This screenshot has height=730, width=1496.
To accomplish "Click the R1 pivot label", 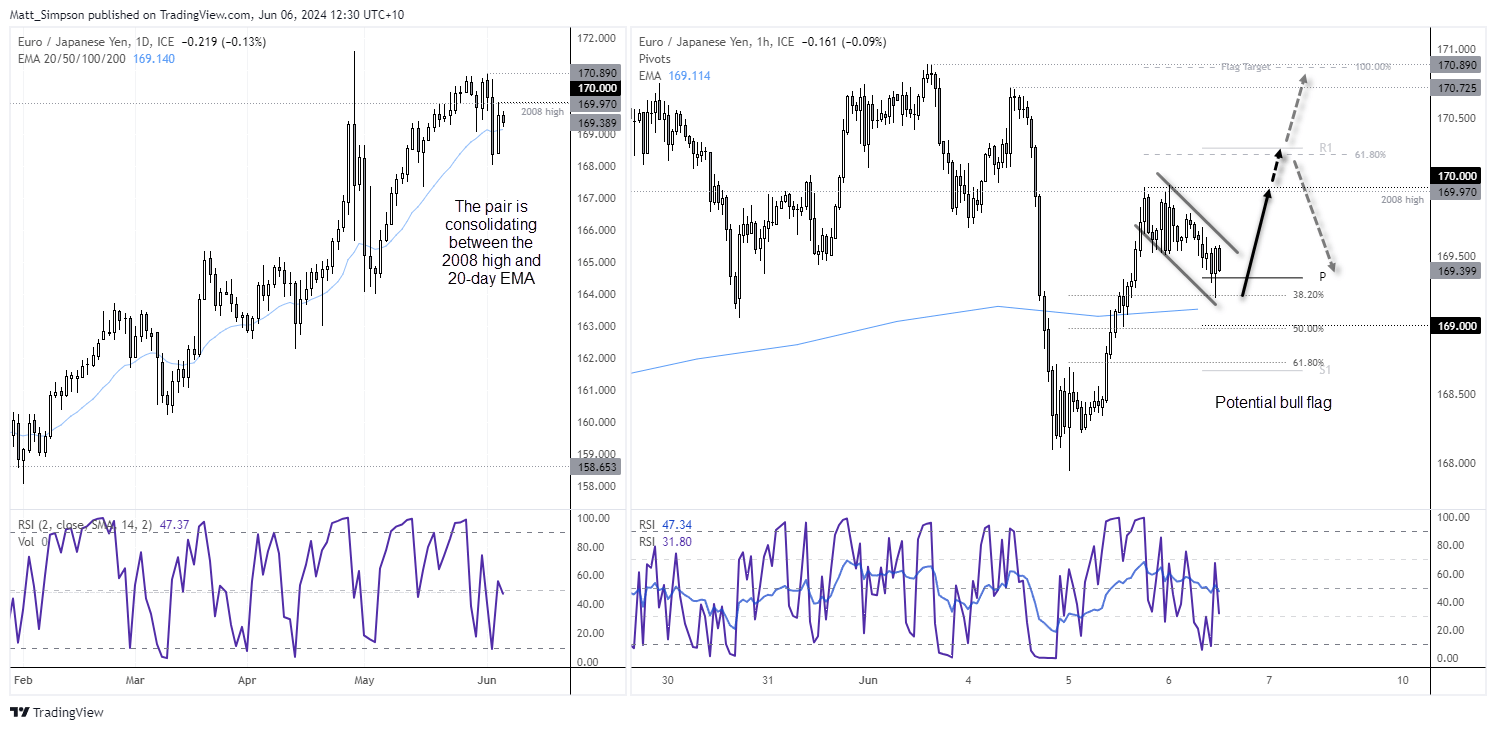I will click(x=1325, y=148).
